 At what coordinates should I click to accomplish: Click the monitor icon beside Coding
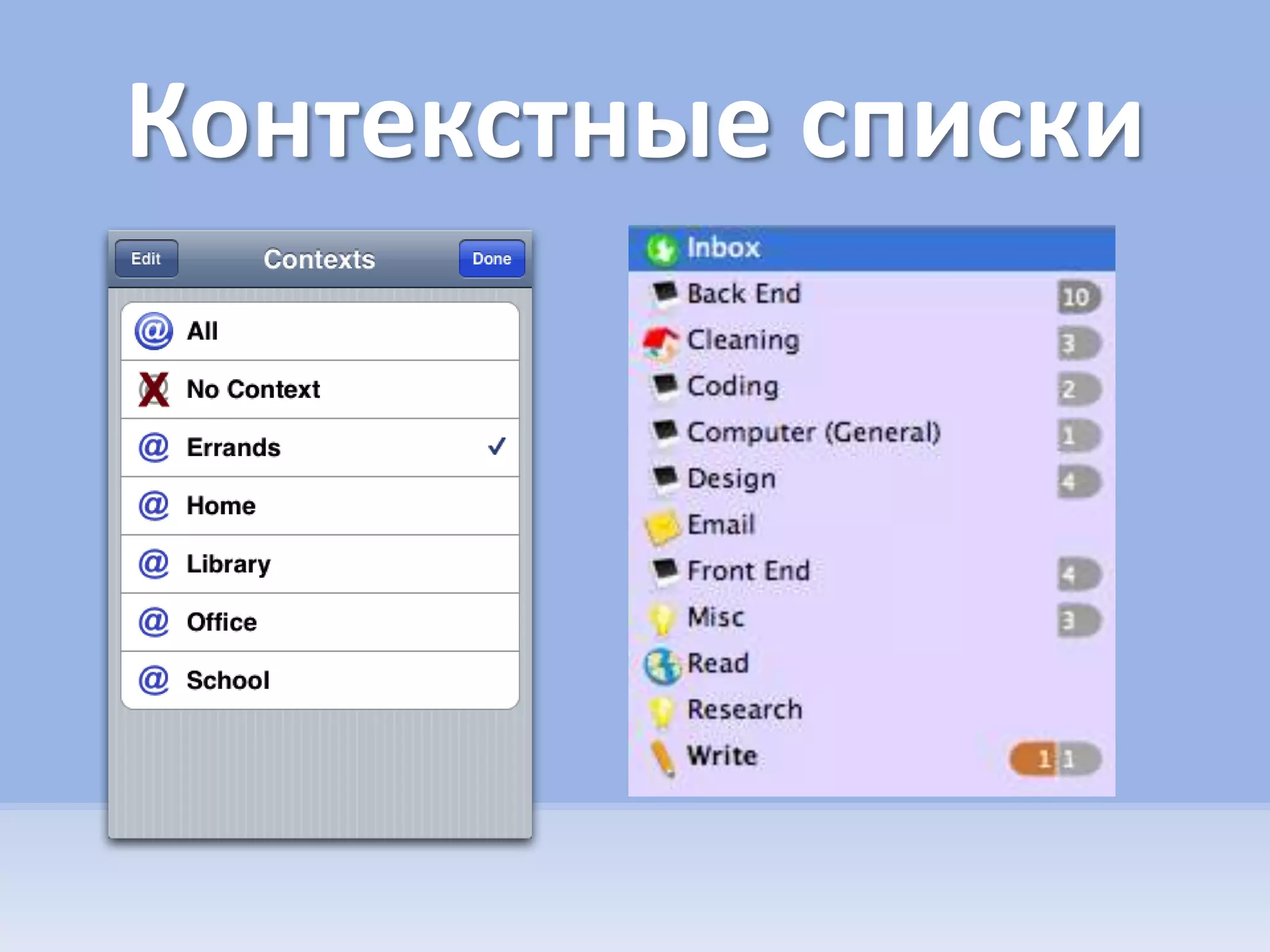665,386
